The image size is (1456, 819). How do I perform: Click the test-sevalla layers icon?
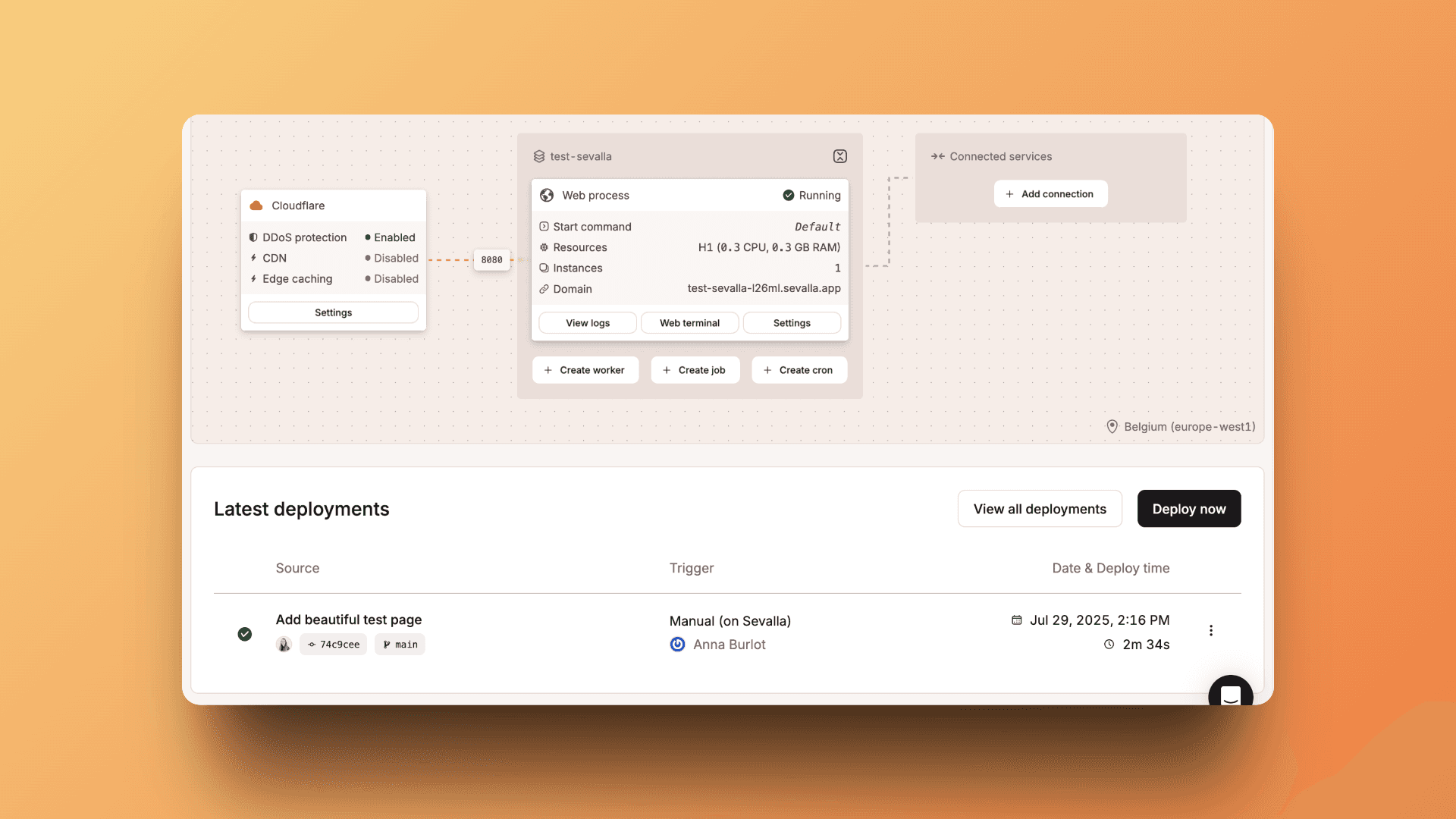pos(539,156)
